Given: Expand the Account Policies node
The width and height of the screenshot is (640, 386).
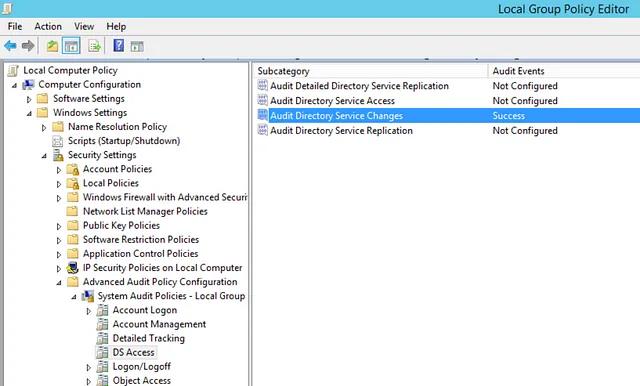Looking at the screenshot, I should point(59,170).
